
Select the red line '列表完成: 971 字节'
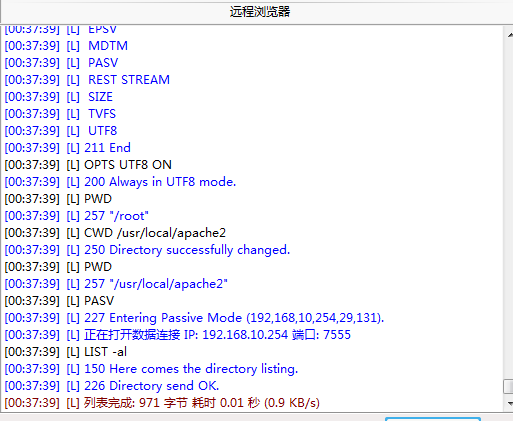coord(162,403)
